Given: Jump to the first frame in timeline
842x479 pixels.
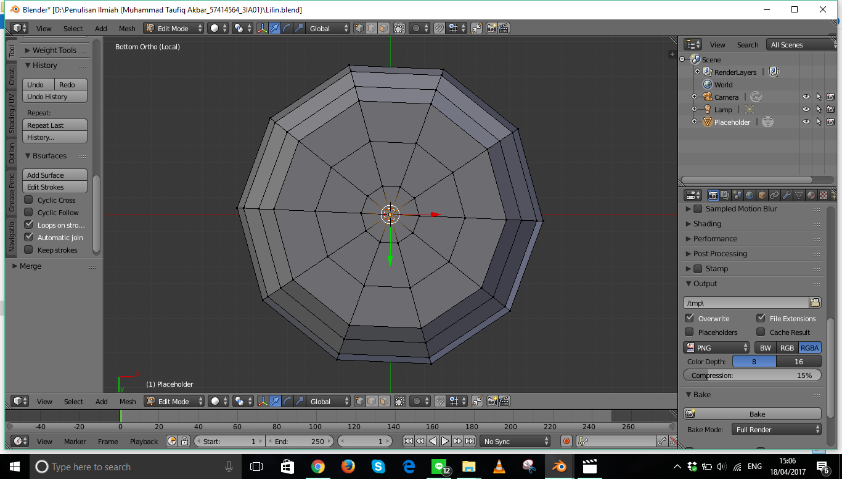Looking at the screenshot, I should pos(408,441).
